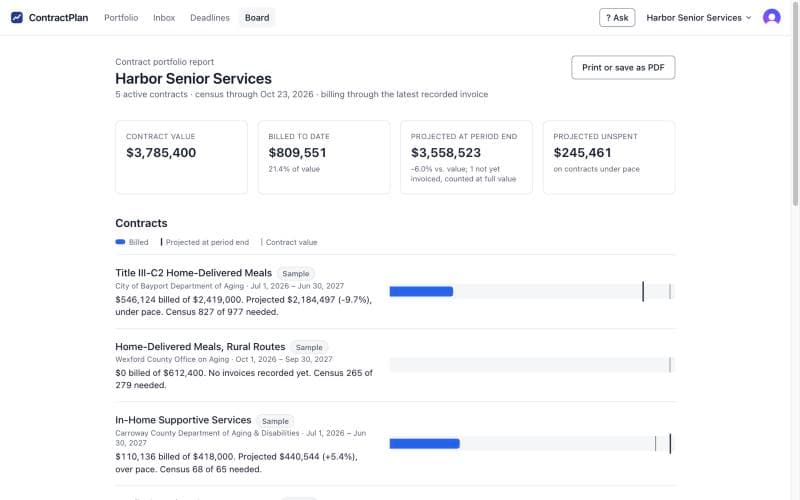Open Title III-C2 Home-Delivered Meals contract
The width and height of the screenshot is (800, 500).
coord(193,273)
